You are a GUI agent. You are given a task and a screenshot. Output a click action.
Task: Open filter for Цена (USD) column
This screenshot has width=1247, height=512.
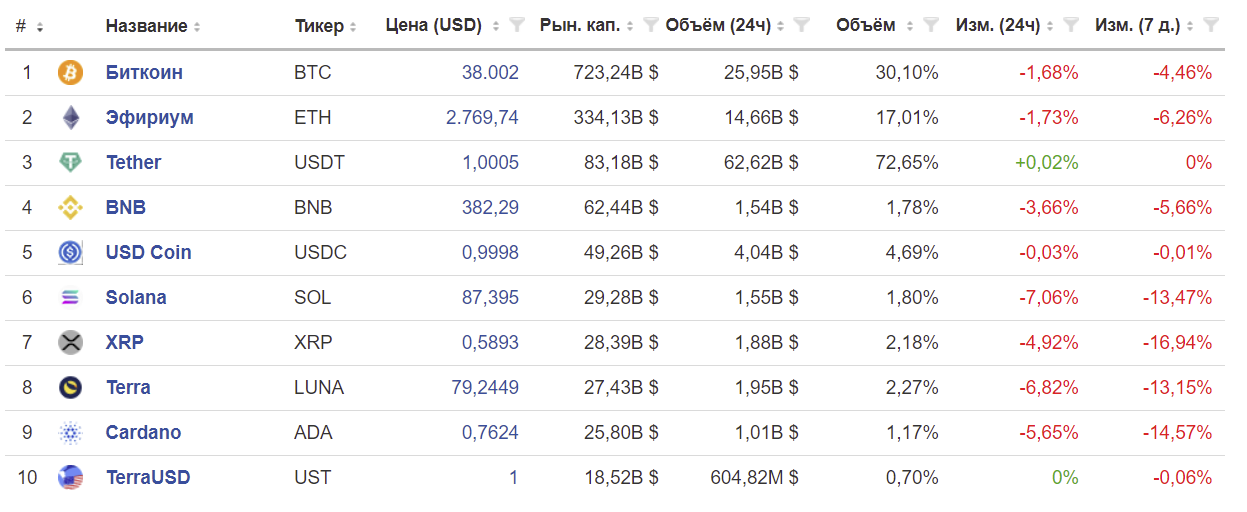[516, 25]
